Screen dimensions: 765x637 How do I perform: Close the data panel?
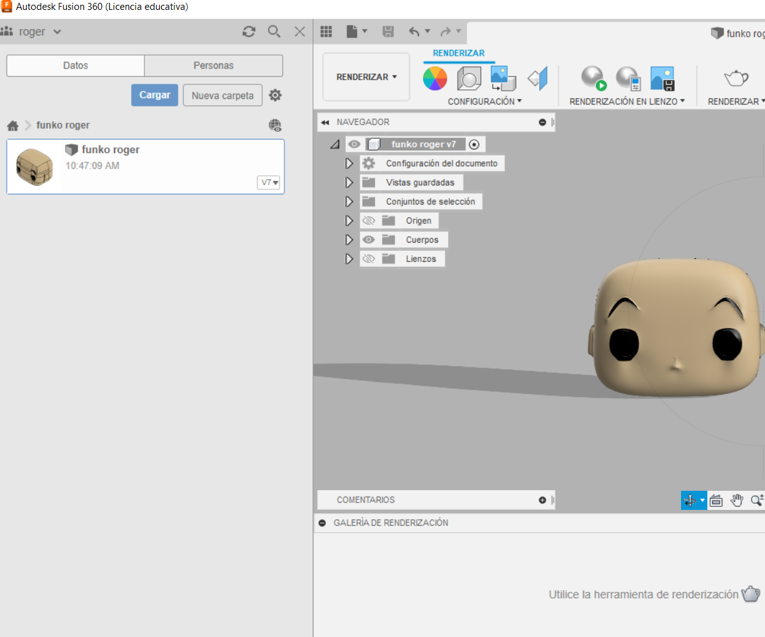(300, 32)
